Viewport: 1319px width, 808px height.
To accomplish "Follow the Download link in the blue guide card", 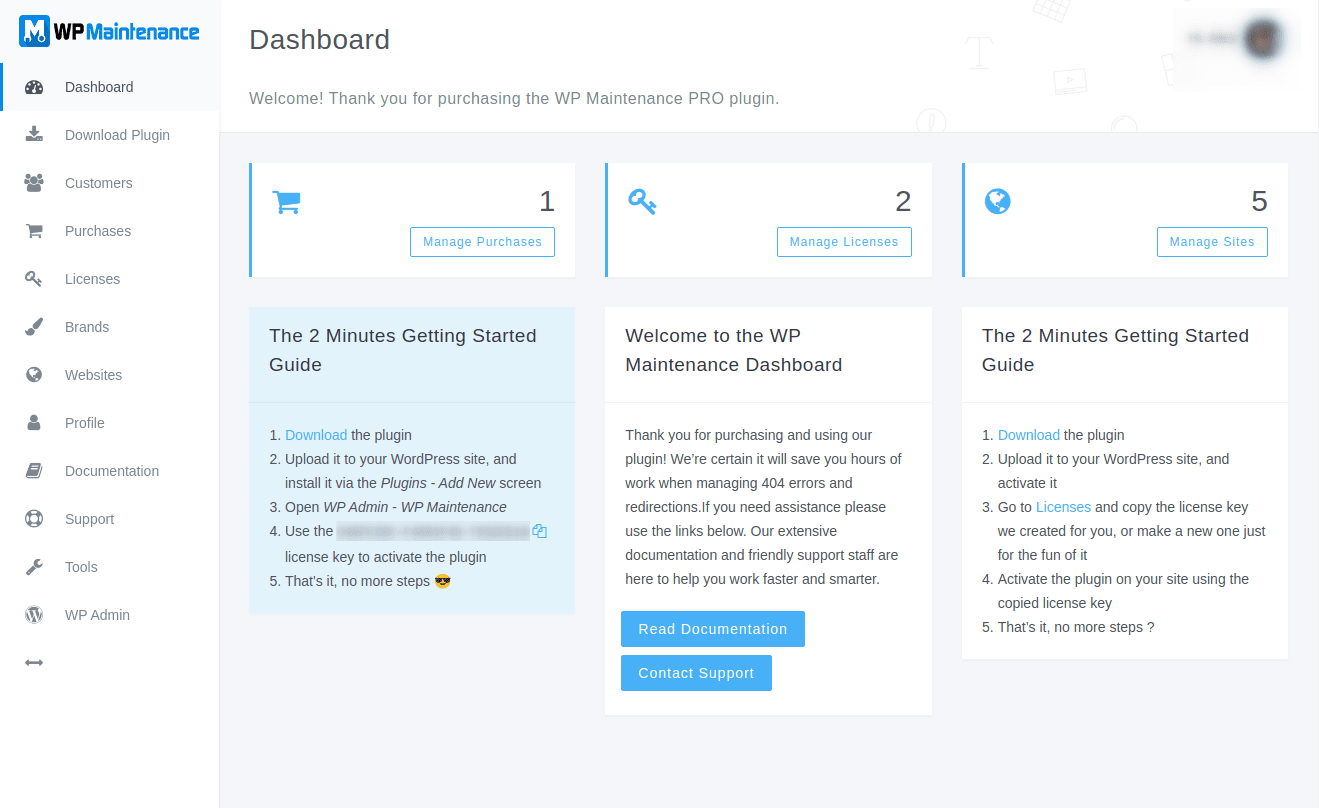I will click(x=316, y=435).
